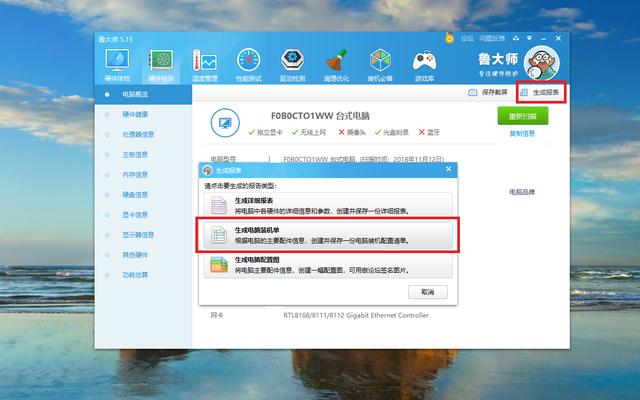
Task: Click the F0B0CTO1WW 台式电脑 title text
Action: [320, 116]
